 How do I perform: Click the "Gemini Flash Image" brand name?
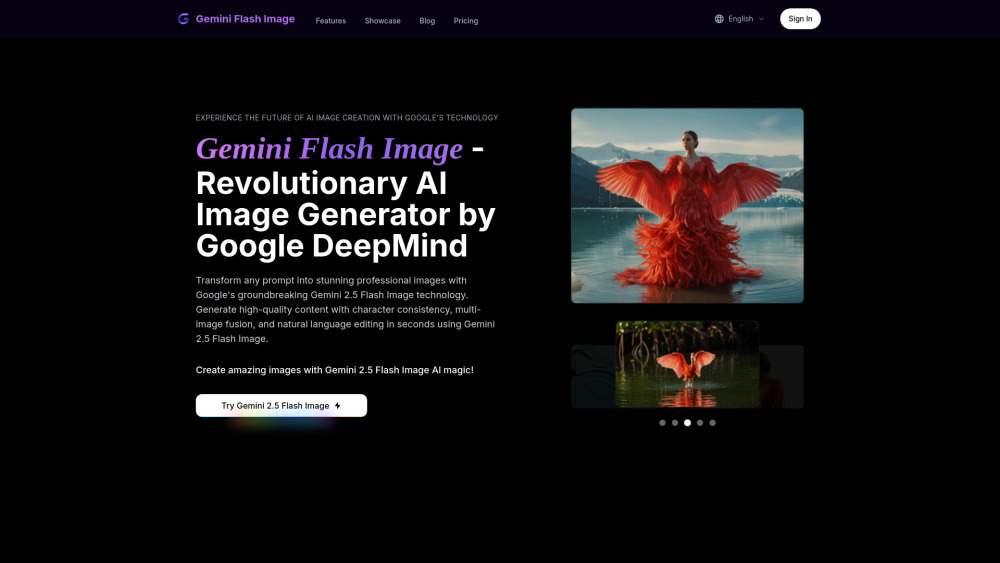point(245,19)
